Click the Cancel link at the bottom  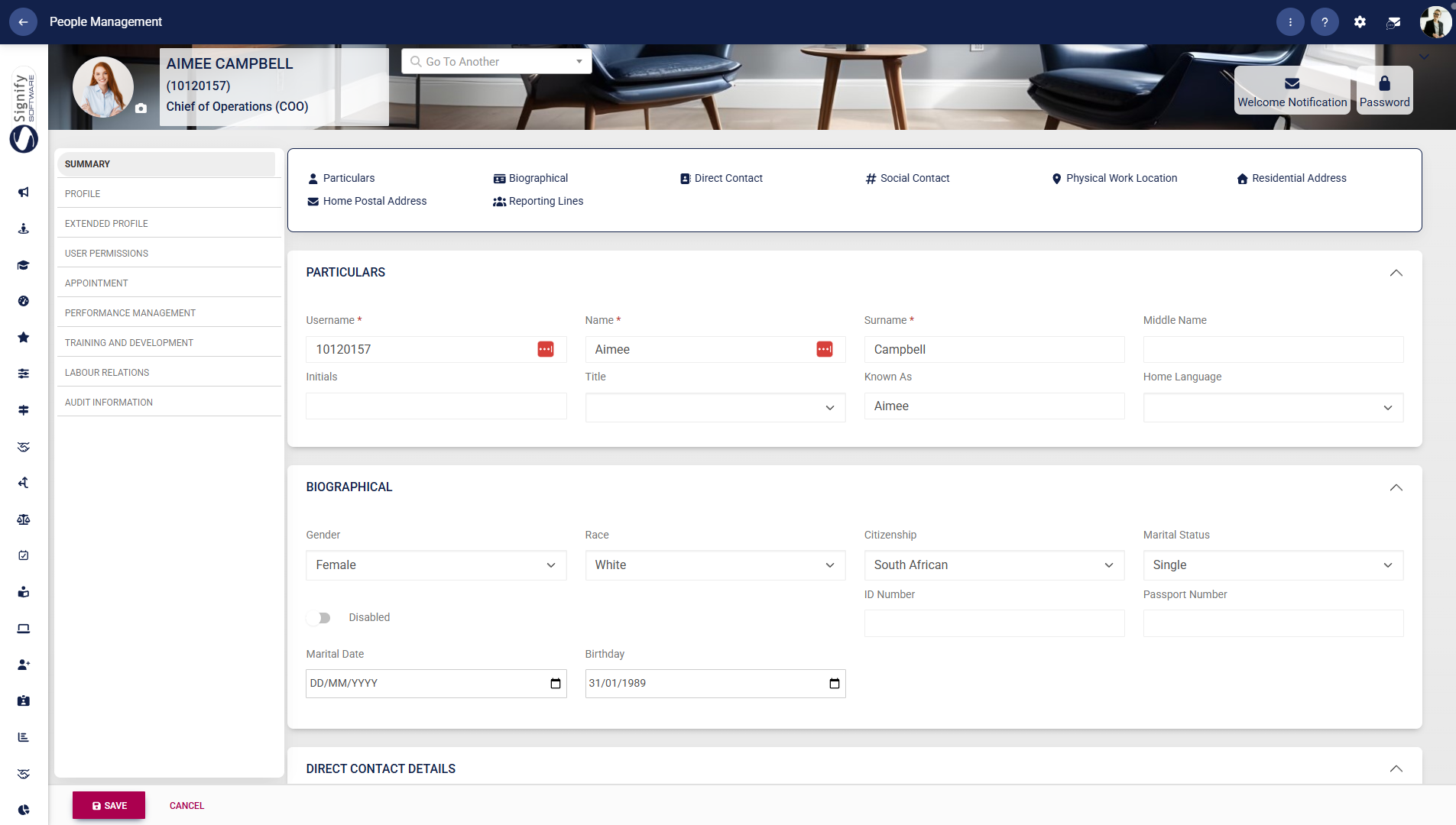coord(186,805)
